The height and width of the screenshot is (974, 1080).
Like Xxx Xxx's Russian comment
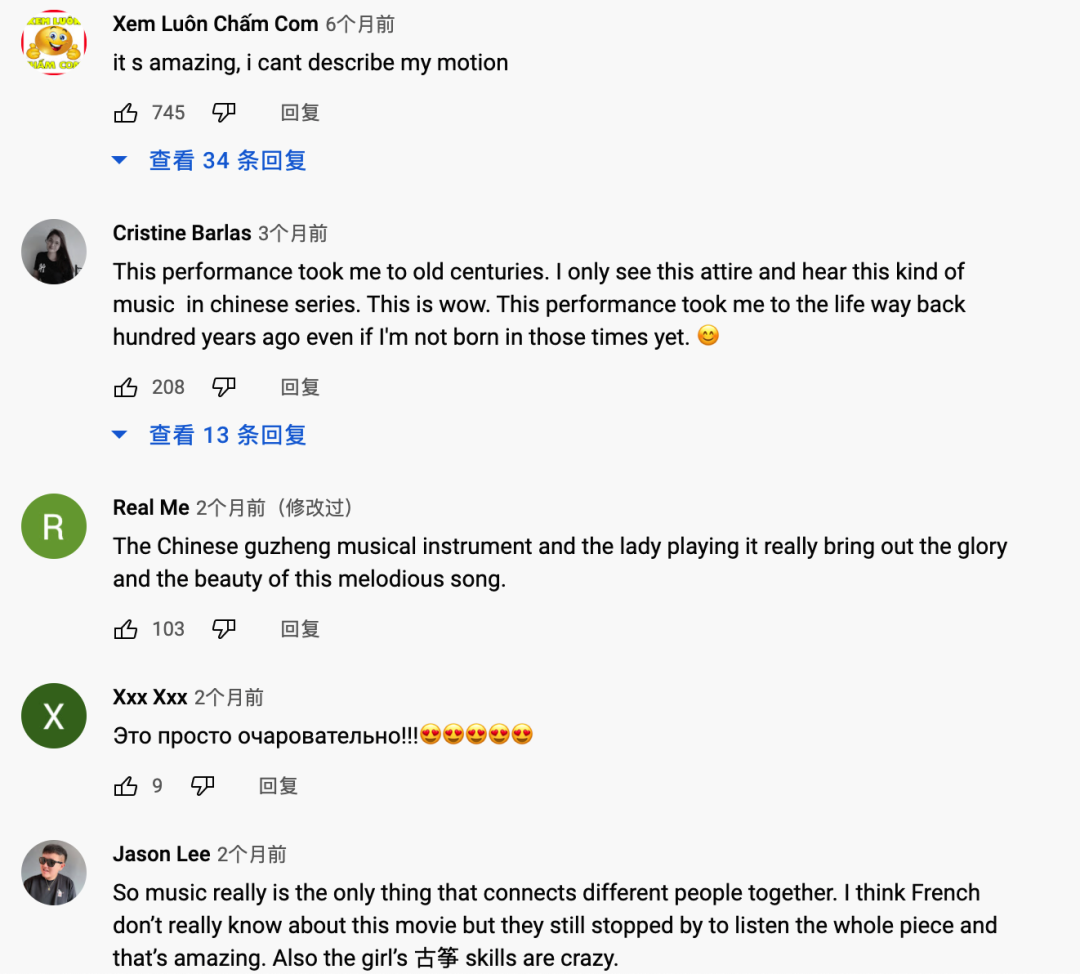(x=126, y=786)
